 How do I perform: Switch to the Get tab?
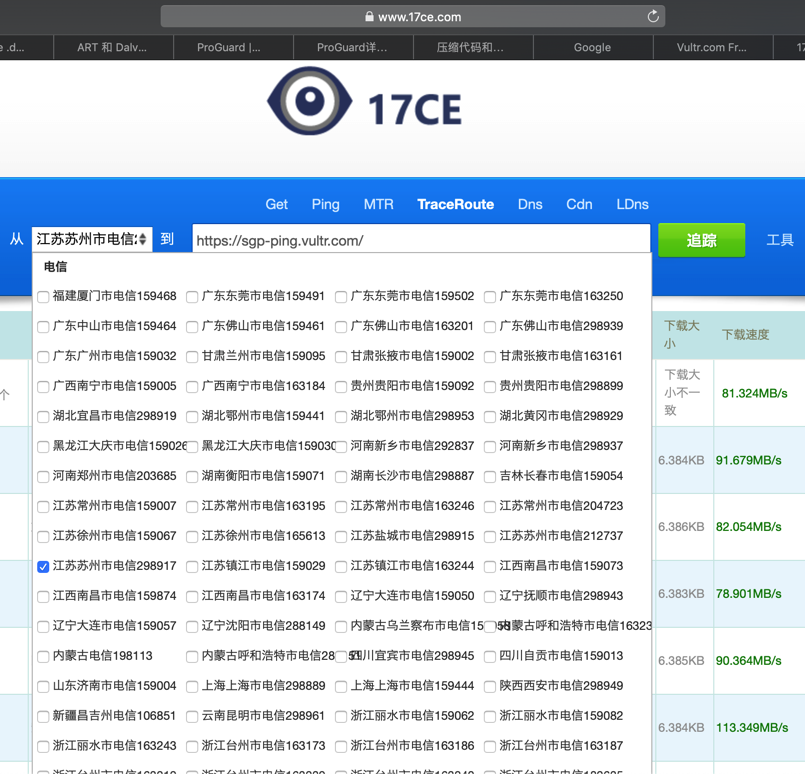point(276,204)
